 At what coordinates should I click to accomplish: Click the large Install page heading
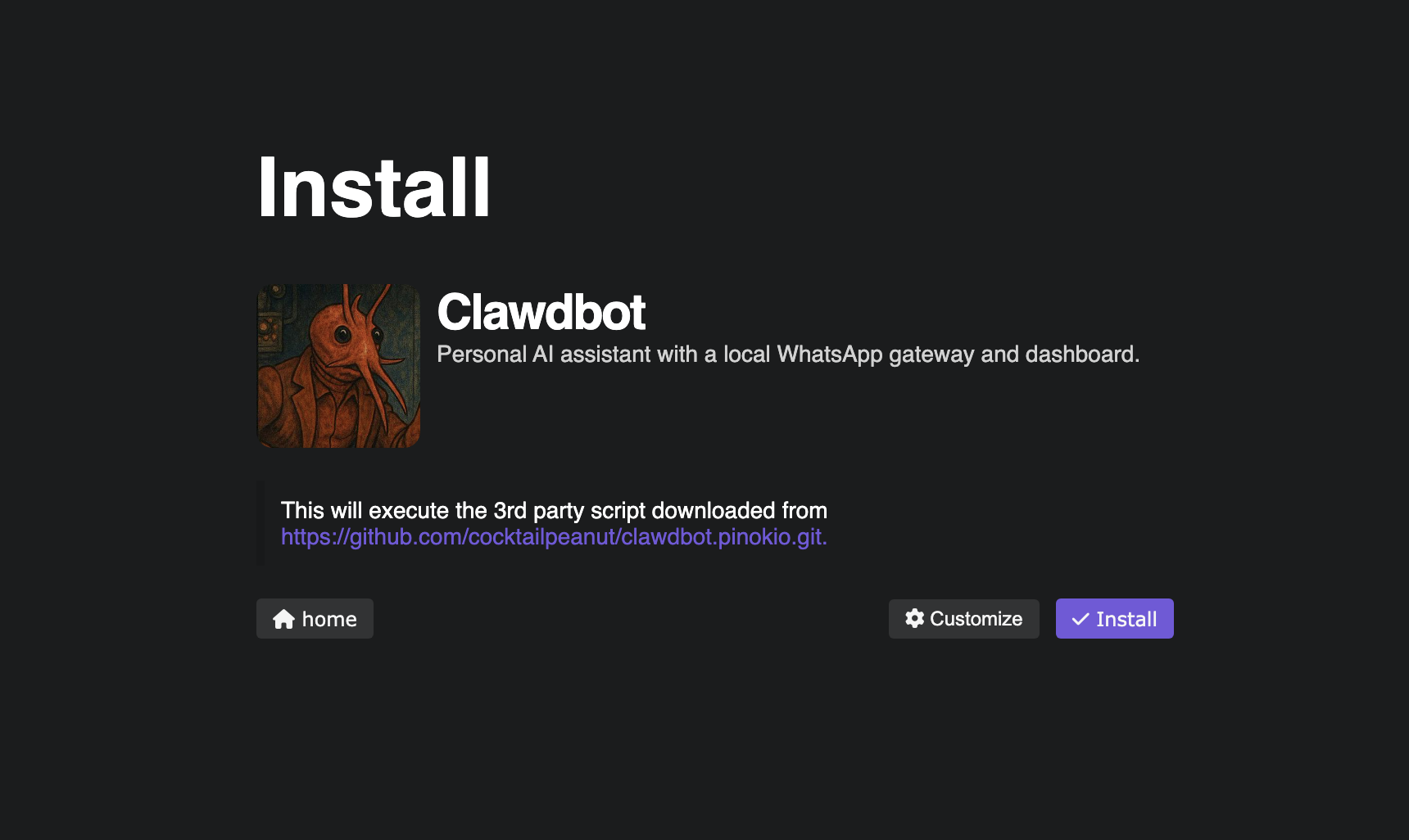coord(374,188)
